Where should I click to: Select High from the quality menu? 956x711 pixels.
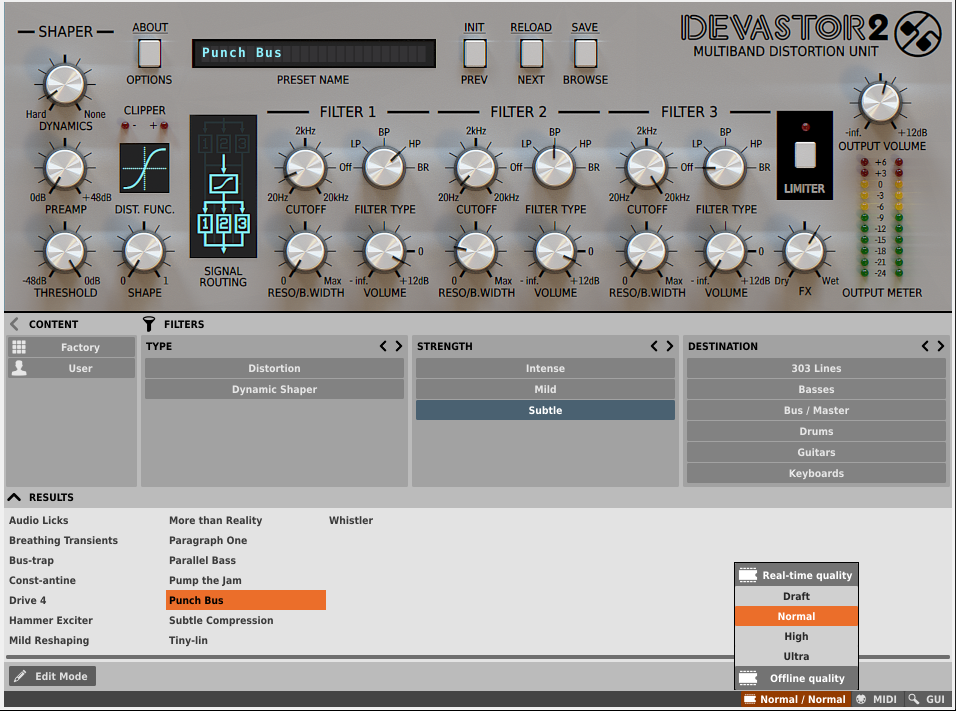pos(796,636)
